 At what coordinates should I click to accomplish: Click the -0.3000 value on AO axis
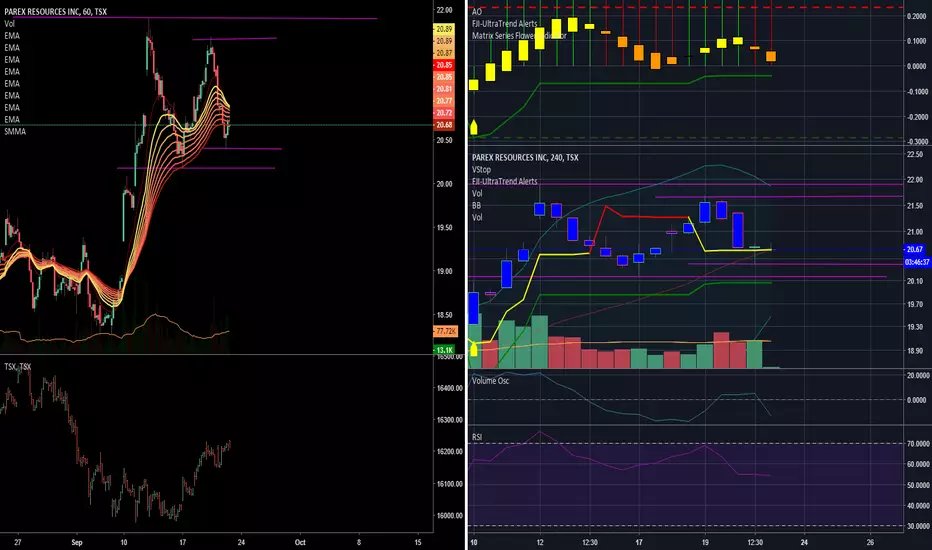click(916, 142)
